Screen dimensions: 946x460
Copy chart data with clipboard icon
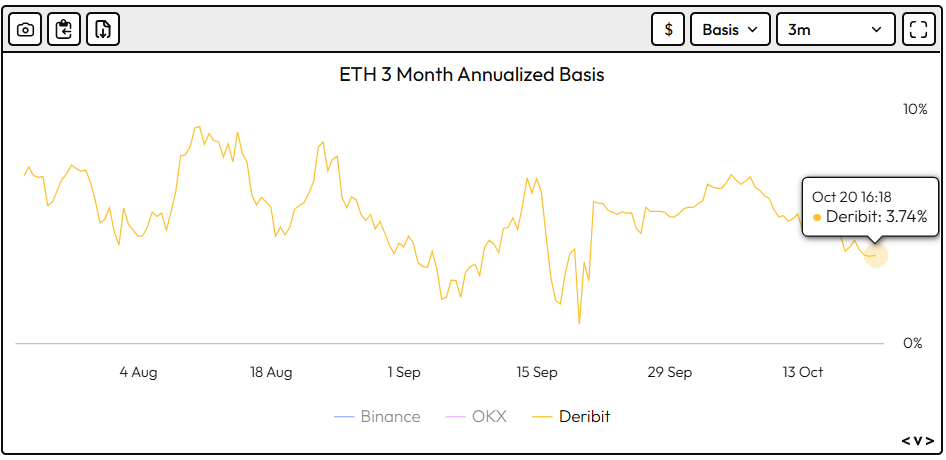click(64, 29)
